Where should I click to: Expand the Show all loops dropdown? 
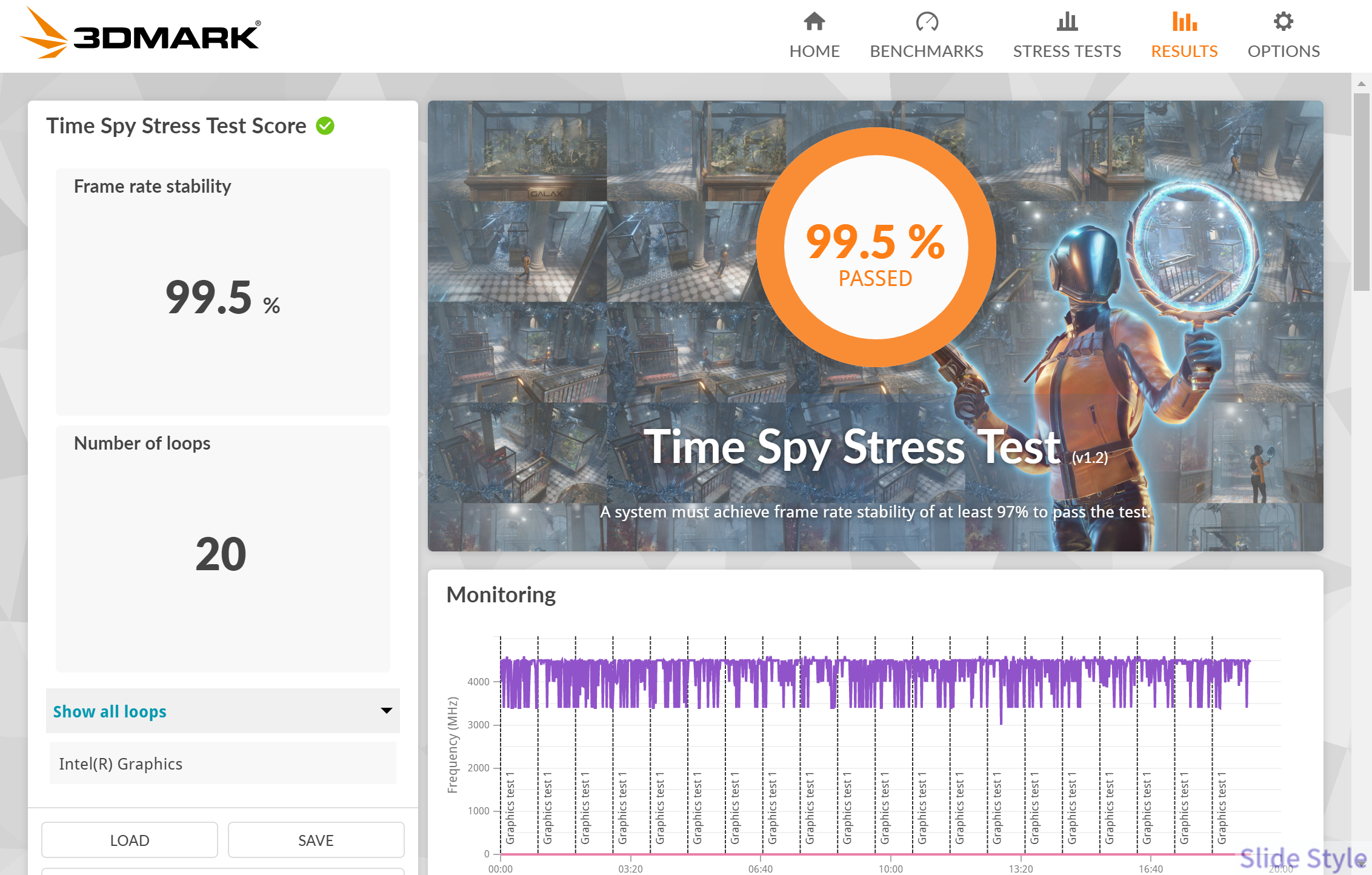(223, 711)
